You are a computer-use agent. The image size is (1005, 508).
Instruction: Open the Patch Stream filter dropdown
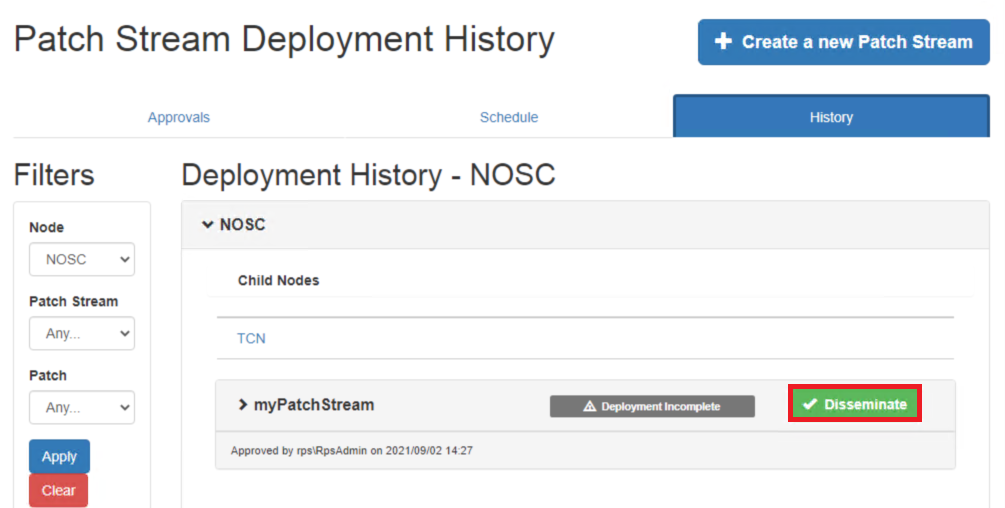click(x=82, y=333)
